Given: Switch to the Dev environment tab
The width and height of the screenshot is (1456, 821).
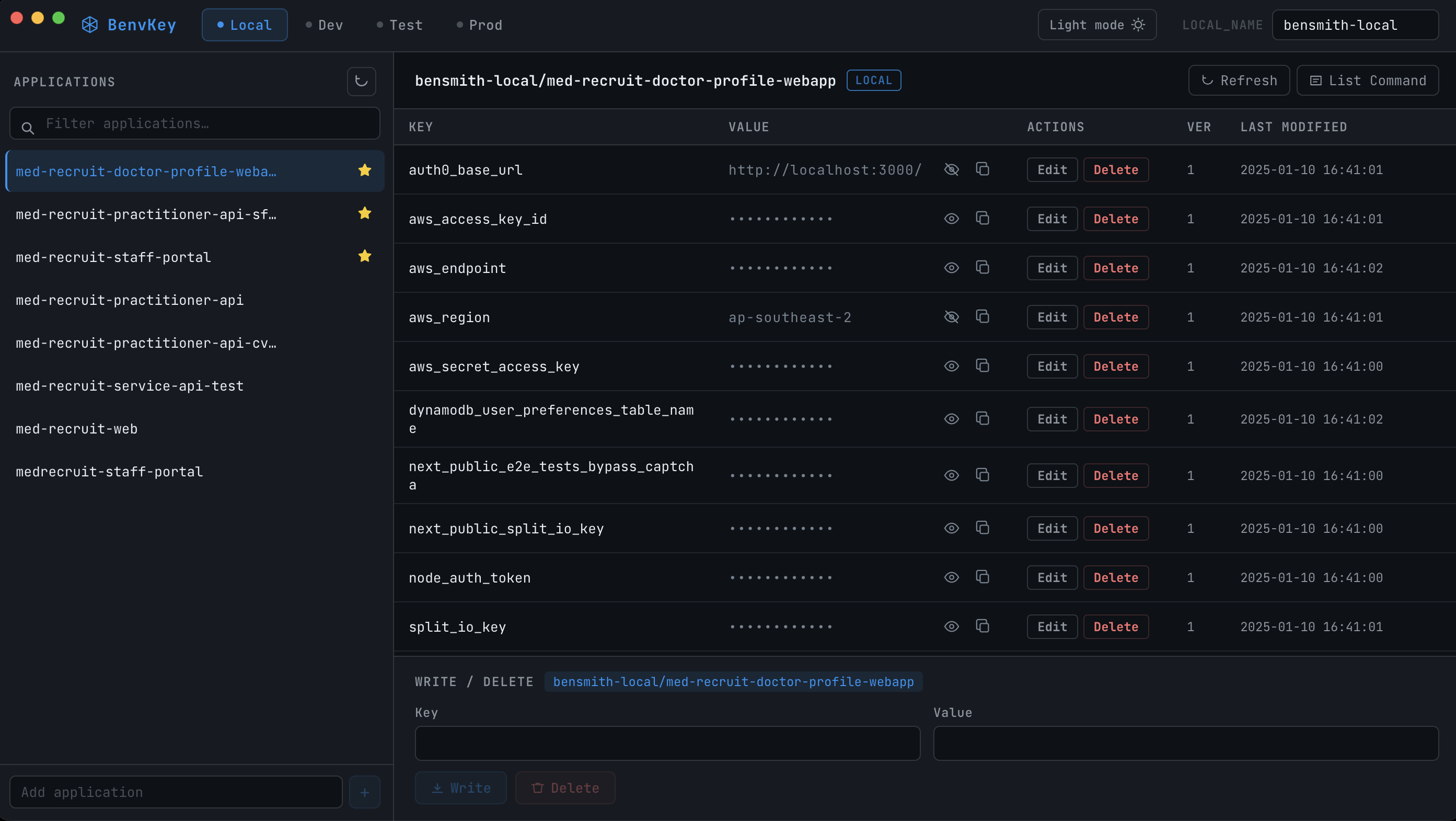Looking at the screenshot, I should (x=325, y=25).
